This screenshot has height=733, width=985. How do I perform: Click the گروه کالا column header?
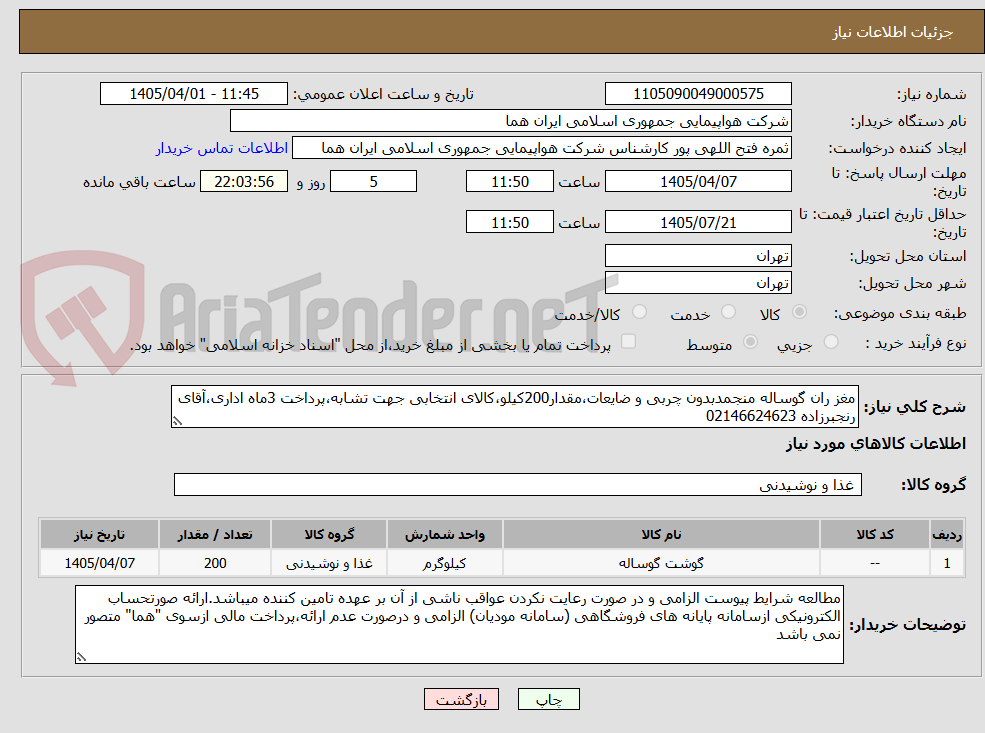click(329, 535)
